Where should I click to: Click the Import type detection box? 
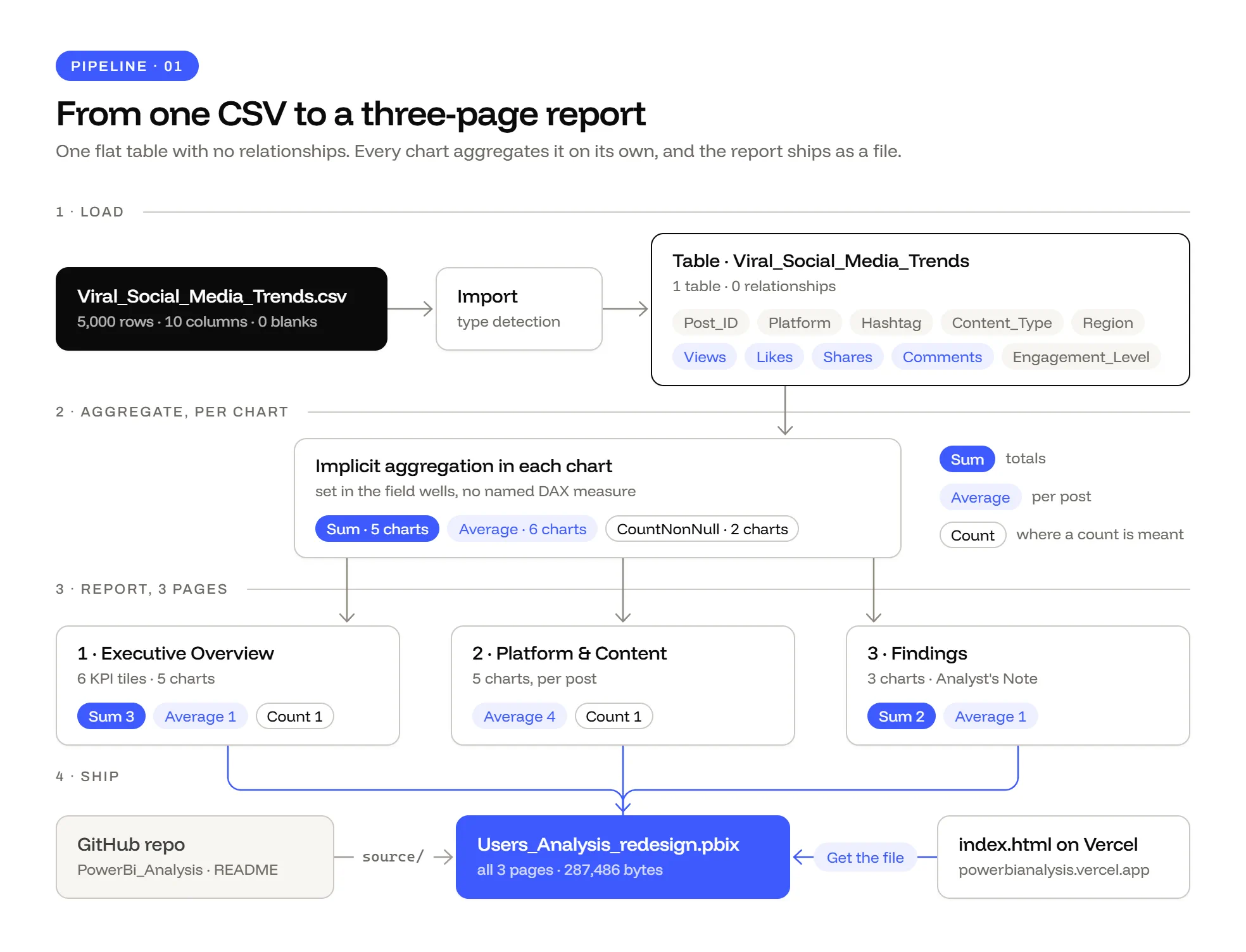click(x=519, y=309)
